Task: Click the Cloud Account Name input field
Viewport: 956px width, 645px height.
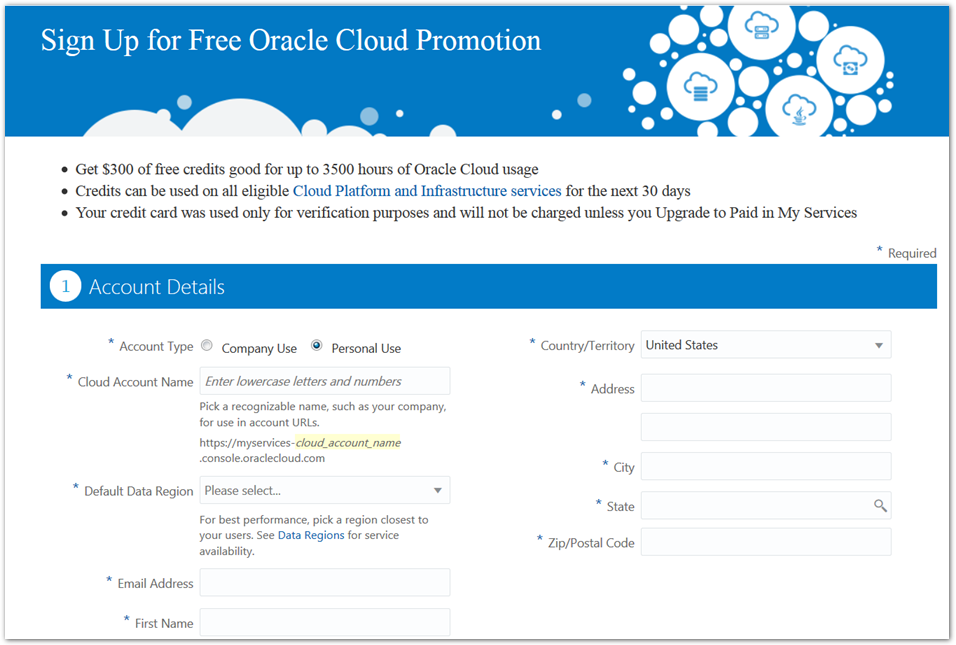Action: (x=324, y=381)
